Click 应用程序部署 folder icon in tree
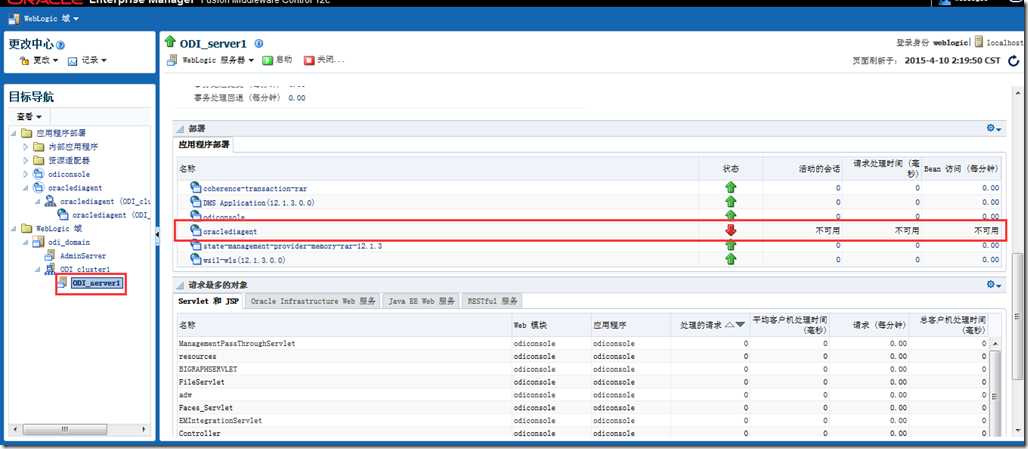 pyautogui.click(x=26, y=132)
